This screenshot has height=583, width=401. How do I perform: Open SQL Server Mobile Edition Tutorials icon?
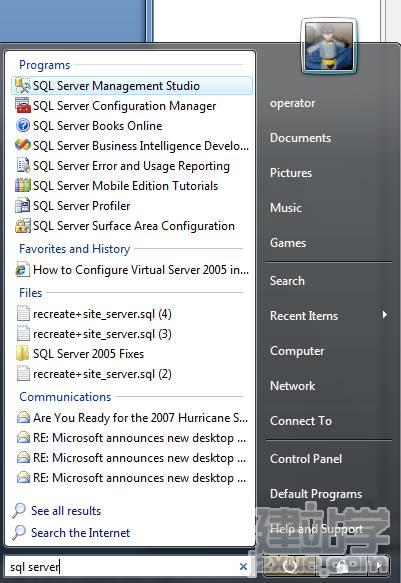22,185
